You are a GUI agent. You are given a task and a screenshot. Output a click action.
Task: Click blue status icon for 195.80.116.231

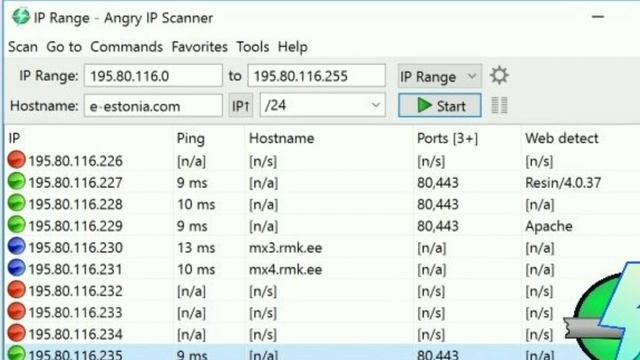click(x=17, y=268)
